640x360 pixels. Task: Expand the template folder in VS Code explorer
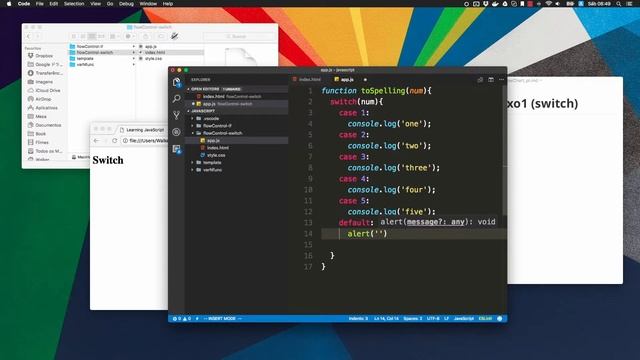coord(193,162)
